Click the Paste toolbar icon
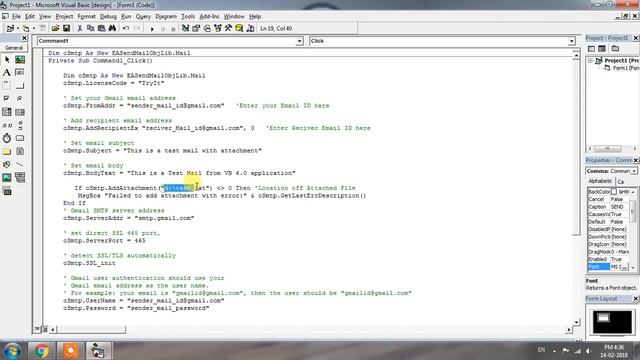 pos(101,28)
